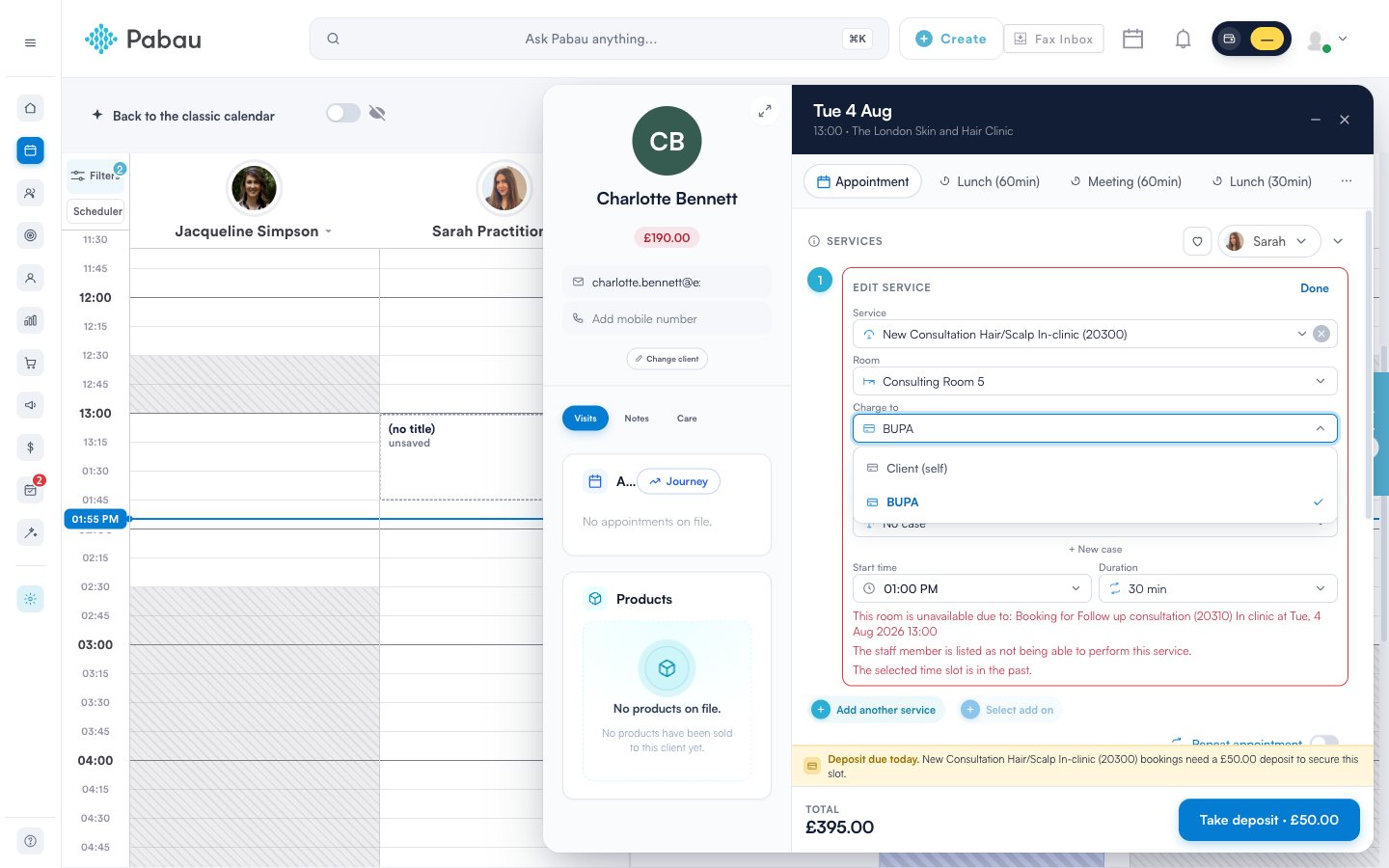
Task: Collapse the Services section chevron
Action: coord(1338,241)
